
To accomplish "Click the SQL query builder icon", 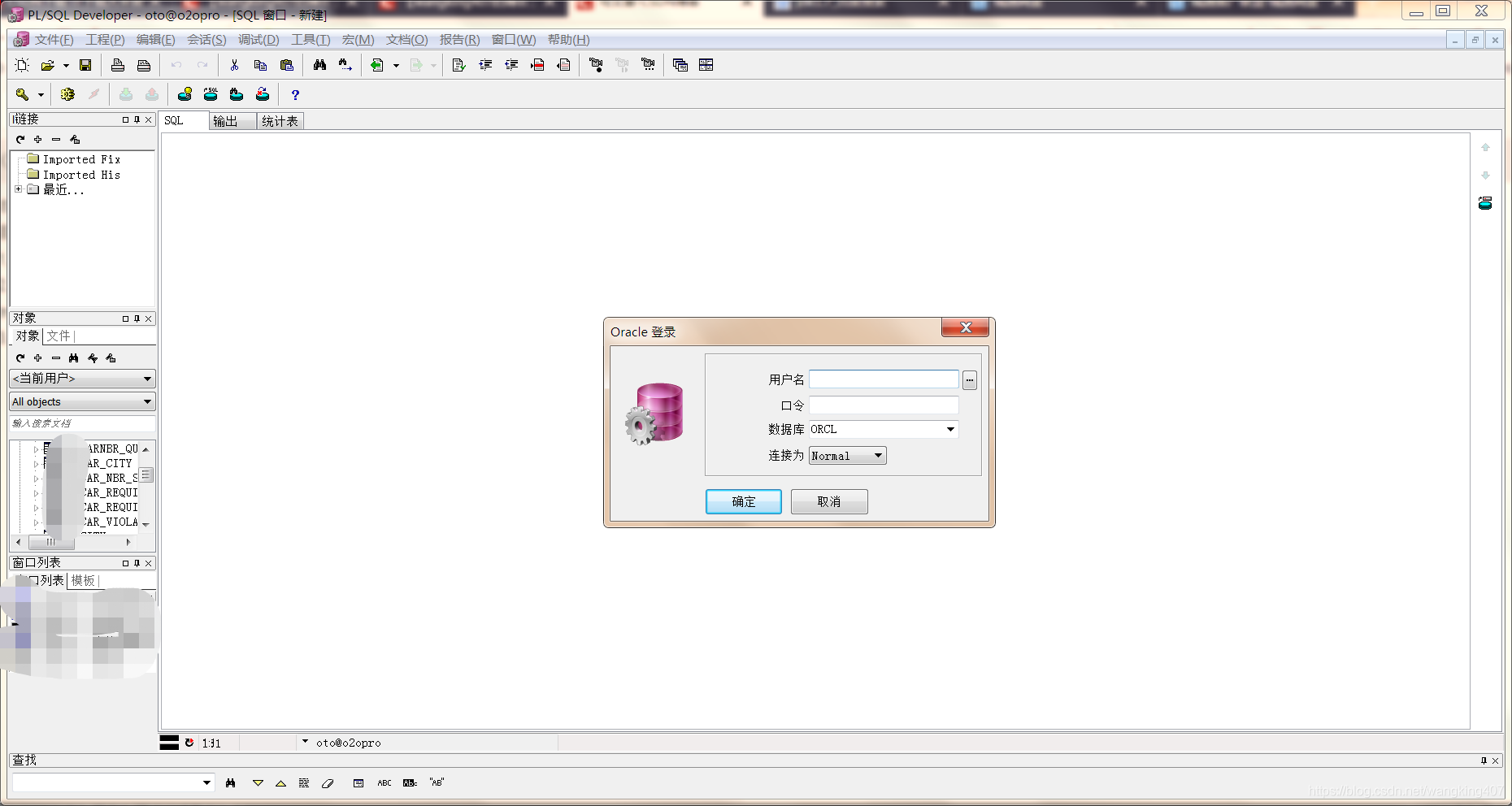I will click(211, 94).
